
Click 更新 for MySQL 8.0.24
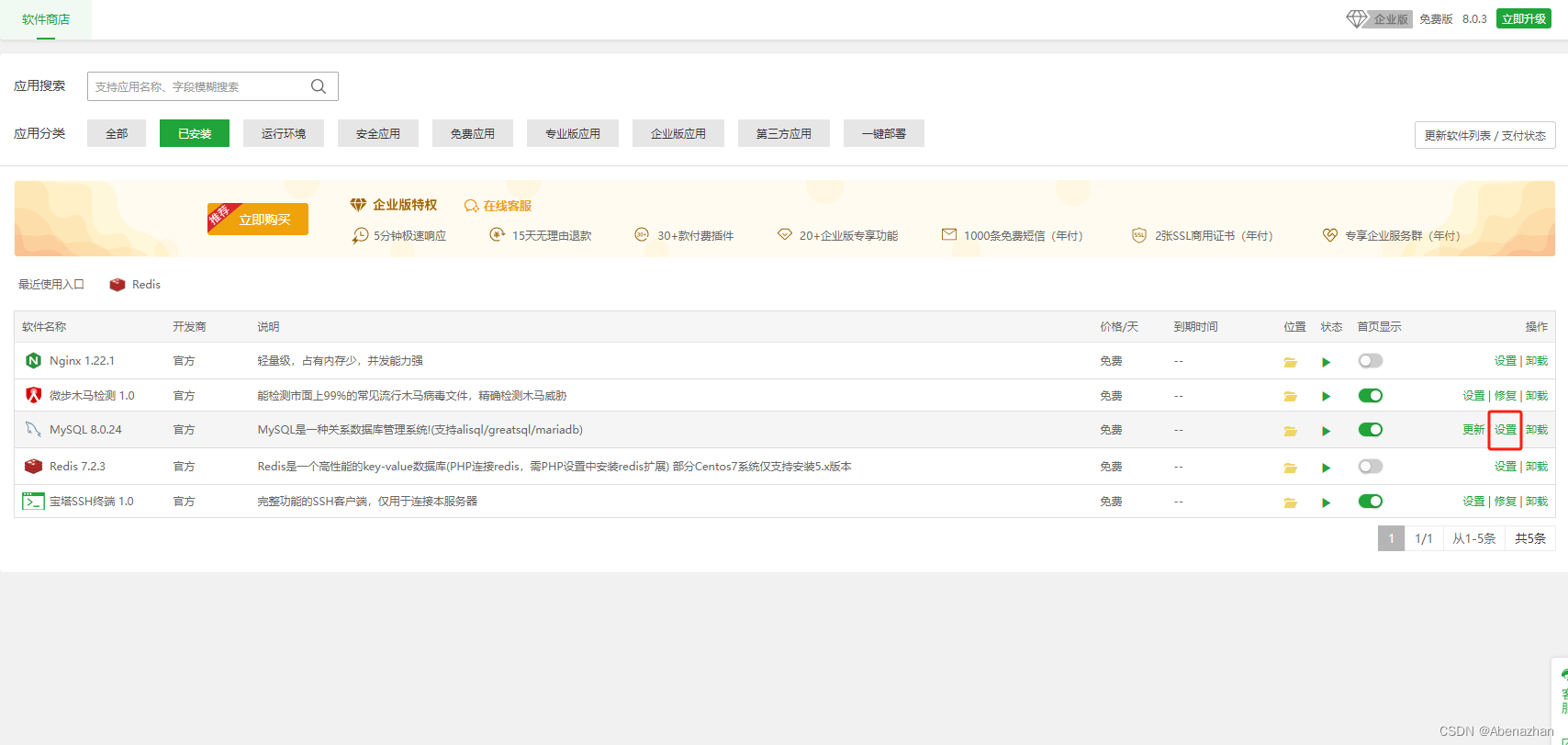coord(1473,430)
